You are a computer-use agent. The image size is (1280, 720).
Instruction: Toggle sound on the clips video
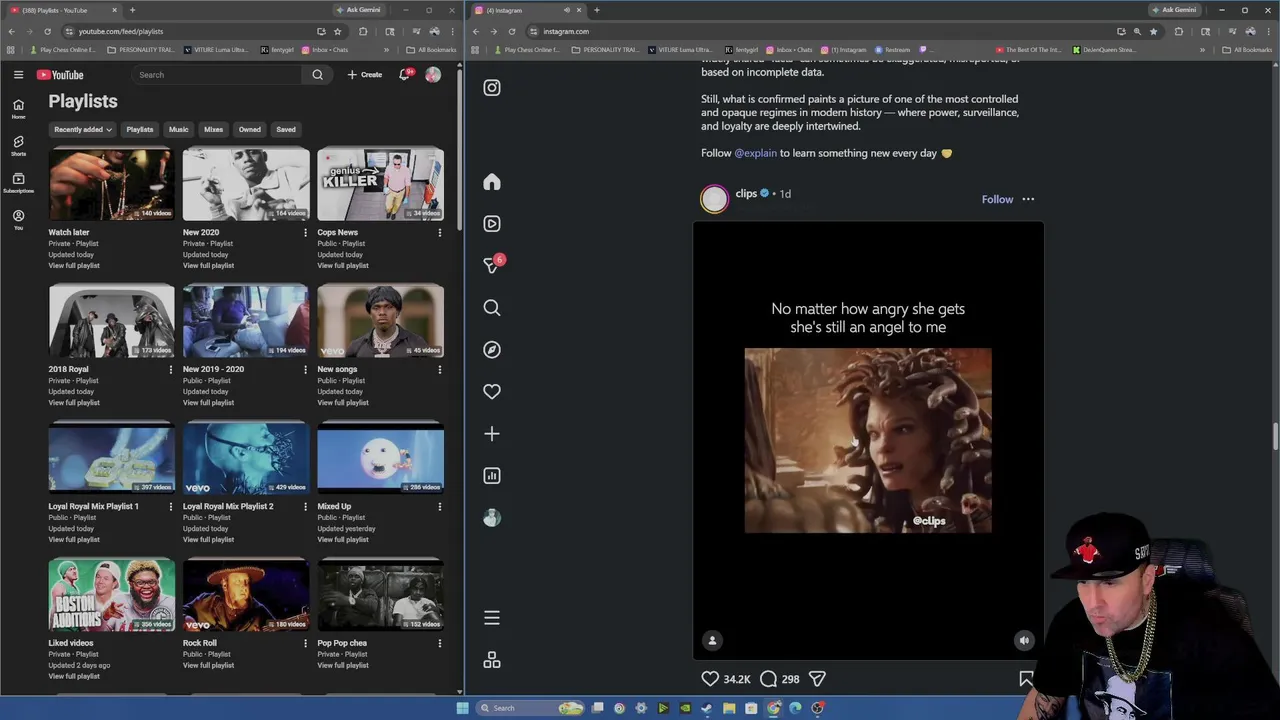point(1024,640)
